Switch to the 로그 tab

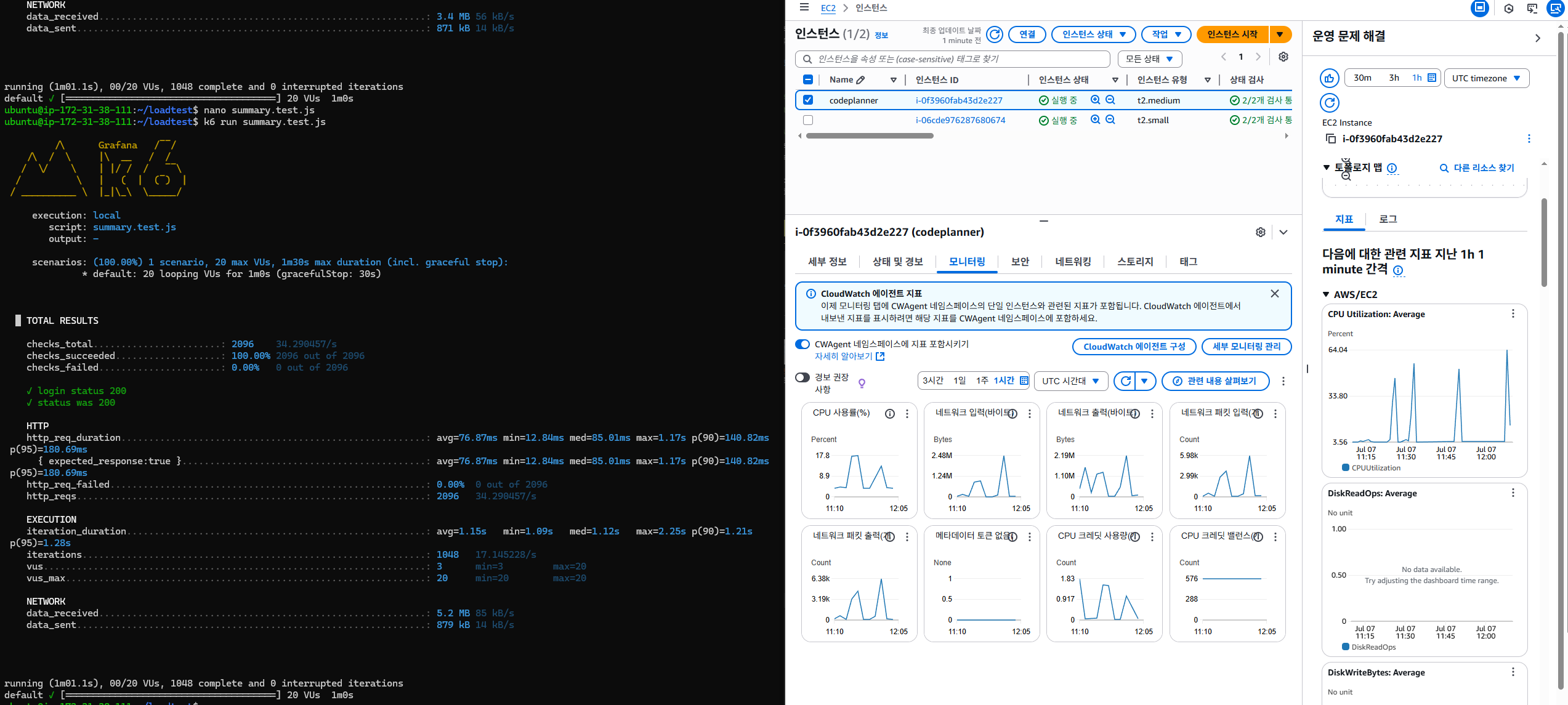tap(1388, 219)
